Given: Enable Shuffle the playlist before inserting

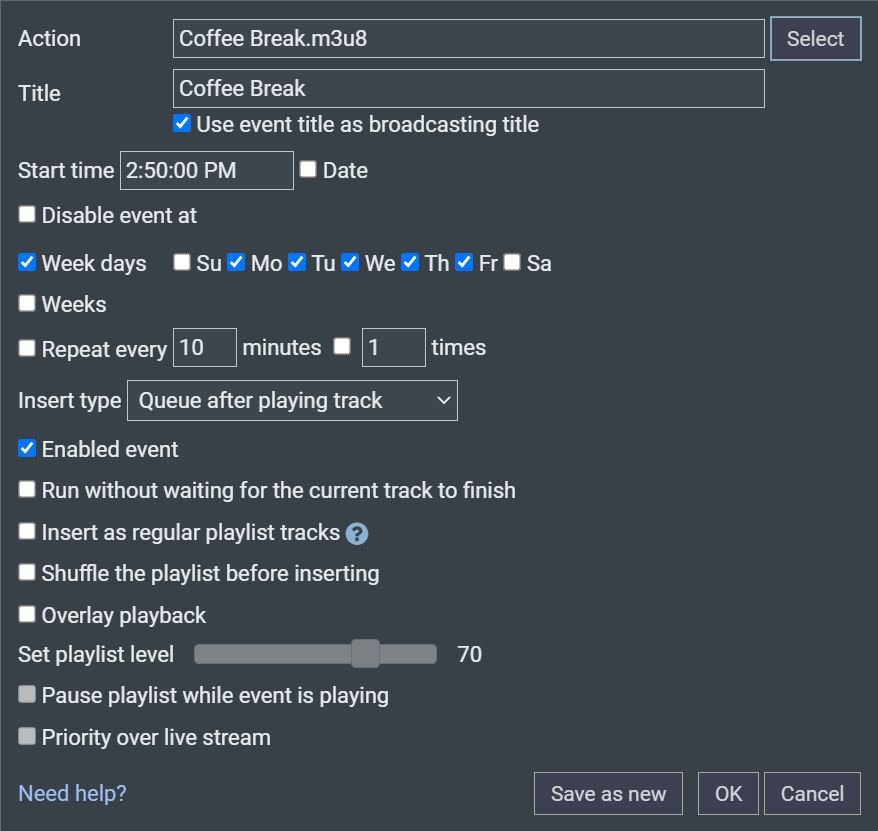Looking at the screenshot, I should click(x=27, y=572).
